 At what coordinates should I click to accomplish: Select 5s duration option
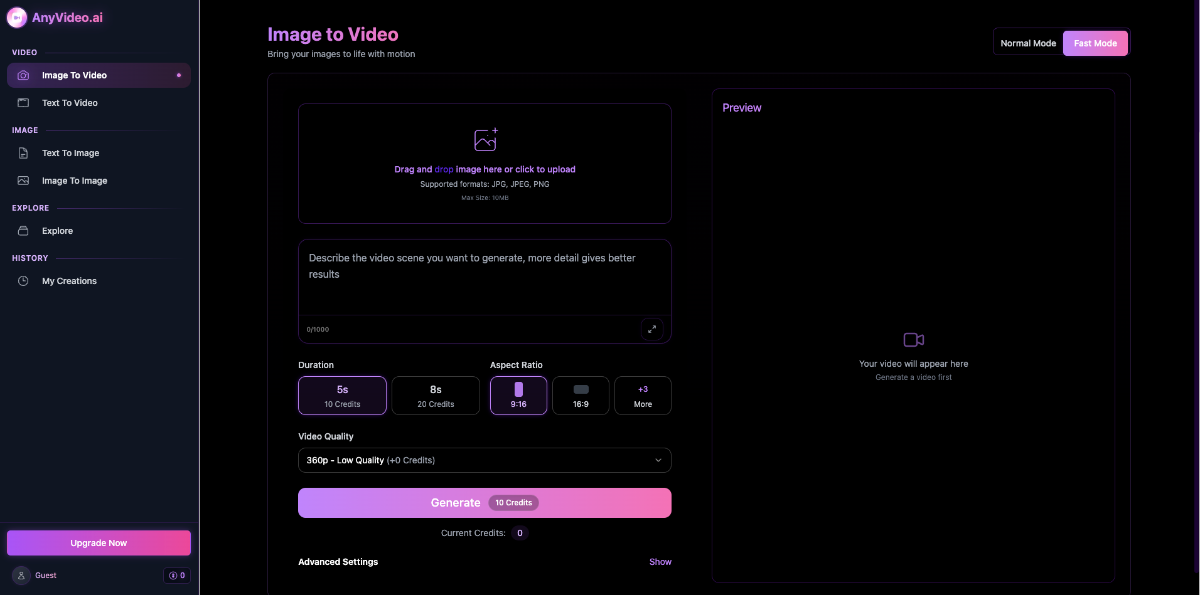tap(342, 395)
